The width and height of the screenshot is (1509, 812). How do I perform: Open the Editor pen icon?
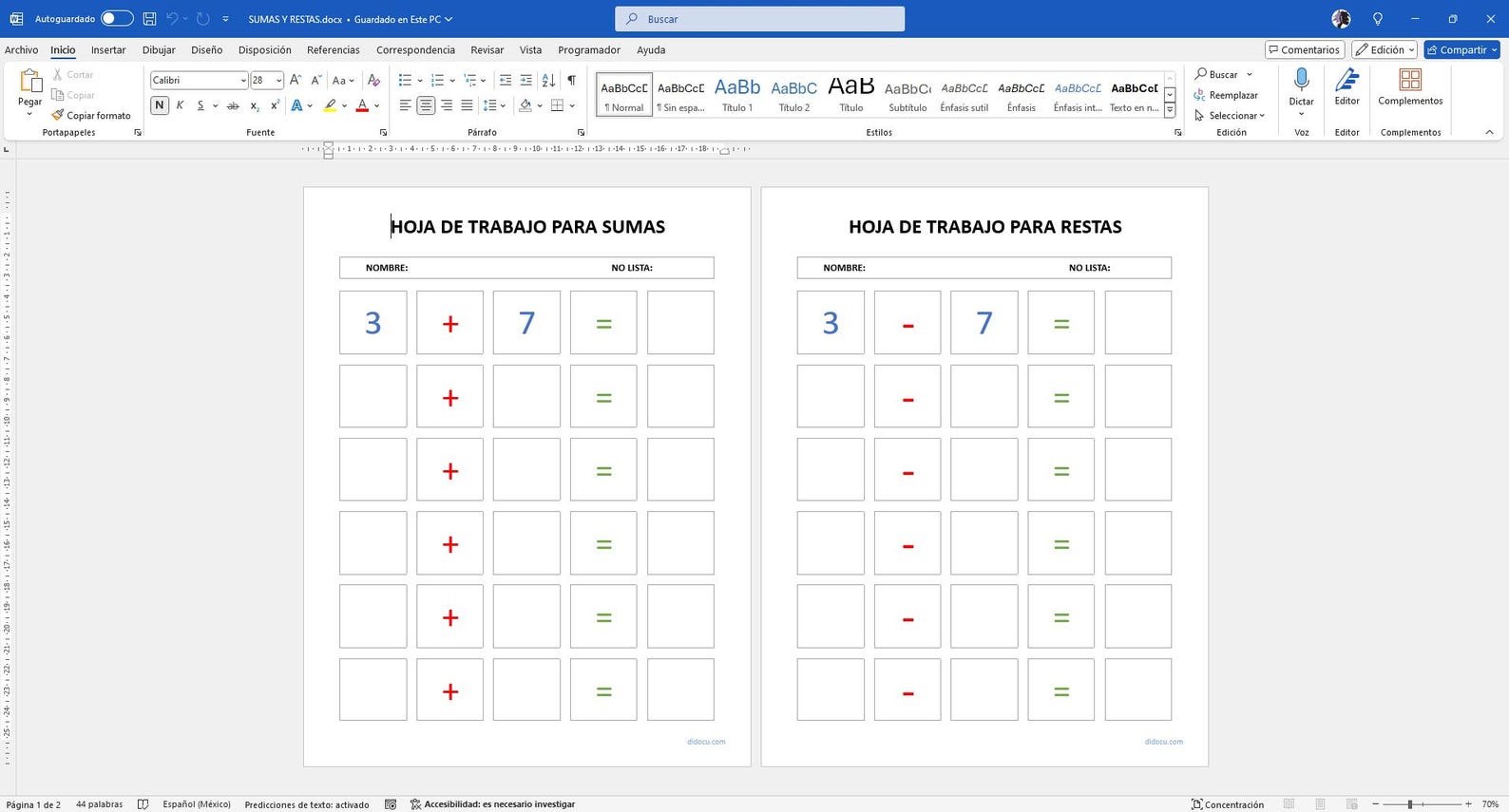tap(1347, 80)
